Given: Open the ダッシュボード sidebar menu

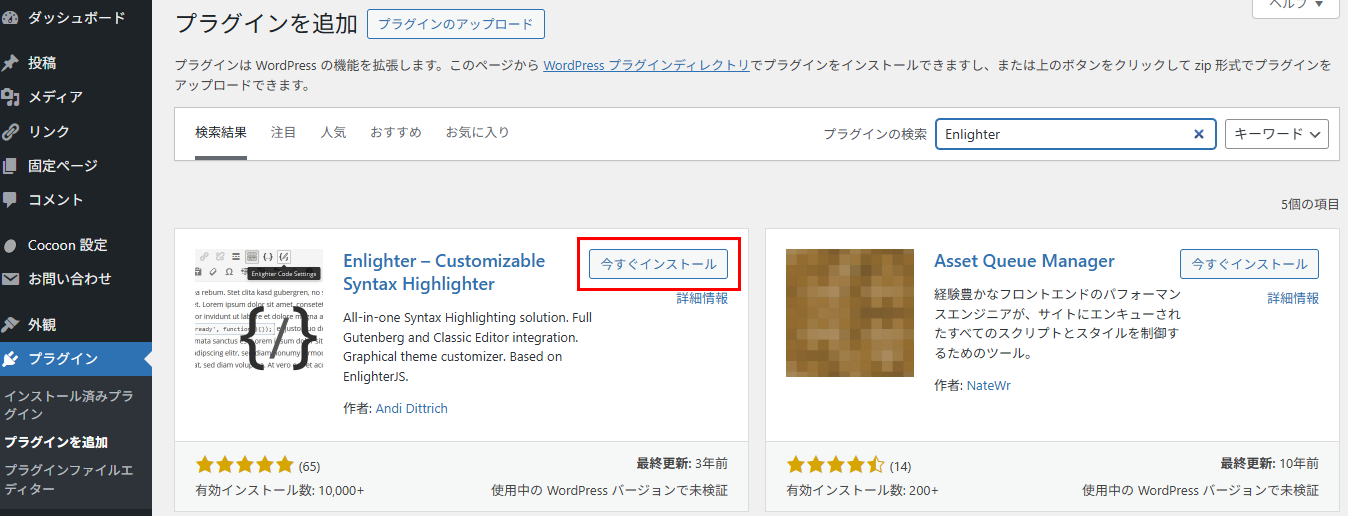Looking at the screenshot, I should pos(76,17).
